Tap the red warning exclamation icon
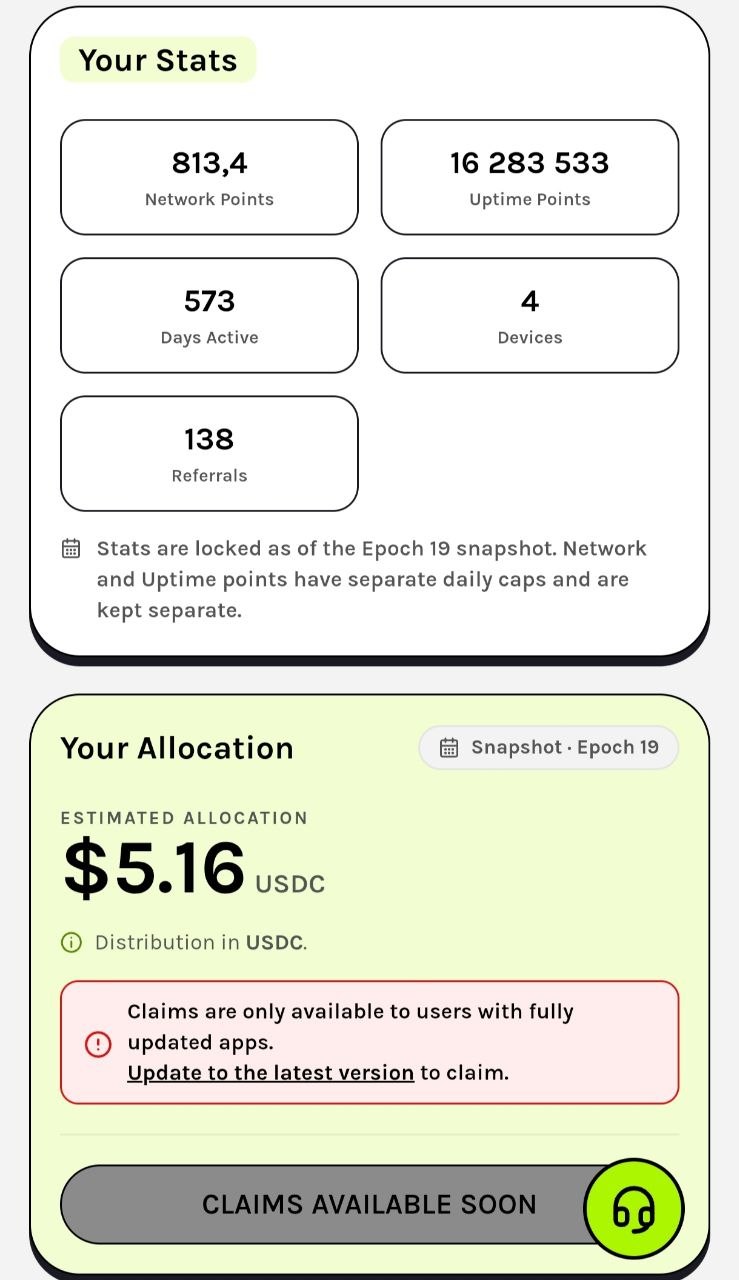 coord(97,1044)
